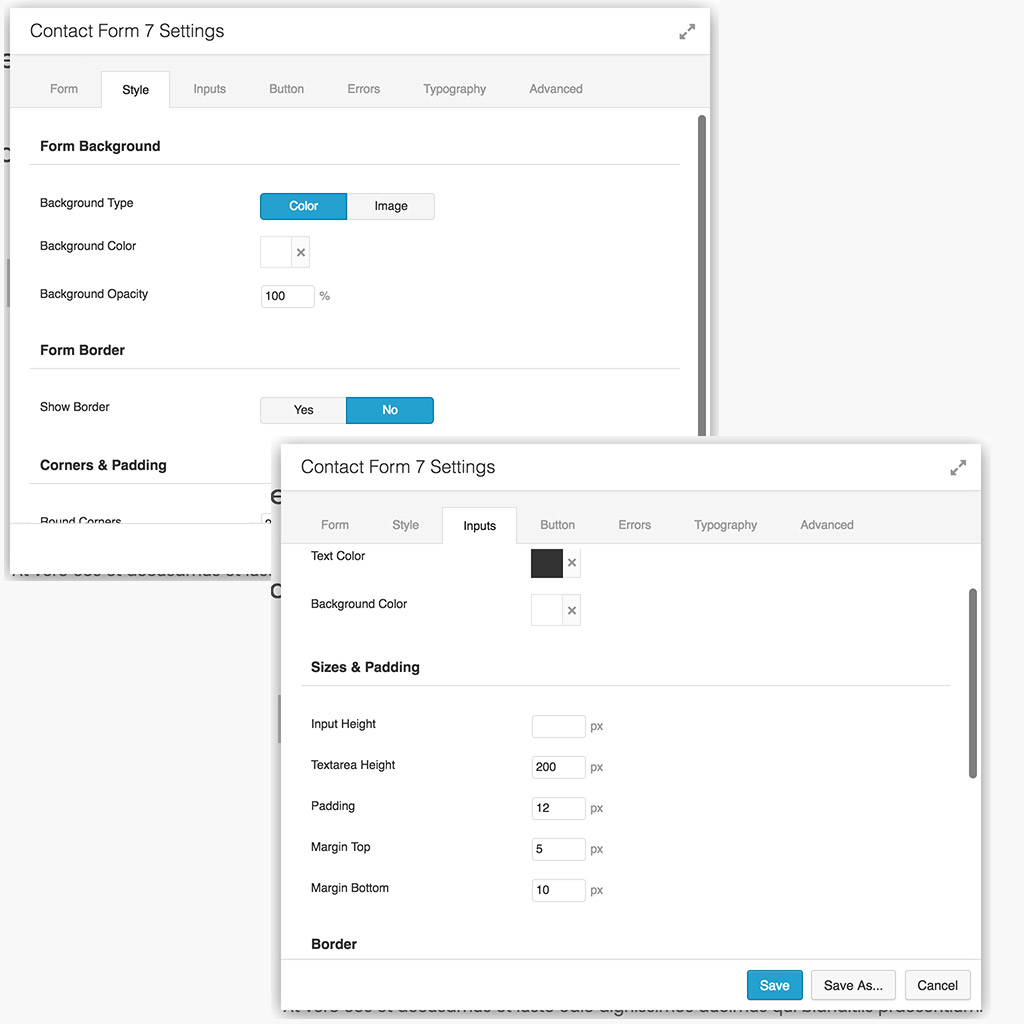
Task: Pick the form Background Color swatch in Style
Action: point(276,252)
